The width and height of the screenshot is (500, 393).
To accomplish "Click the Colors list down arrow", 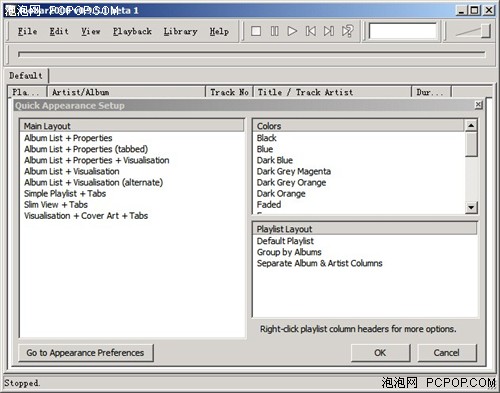I will 471,207.
